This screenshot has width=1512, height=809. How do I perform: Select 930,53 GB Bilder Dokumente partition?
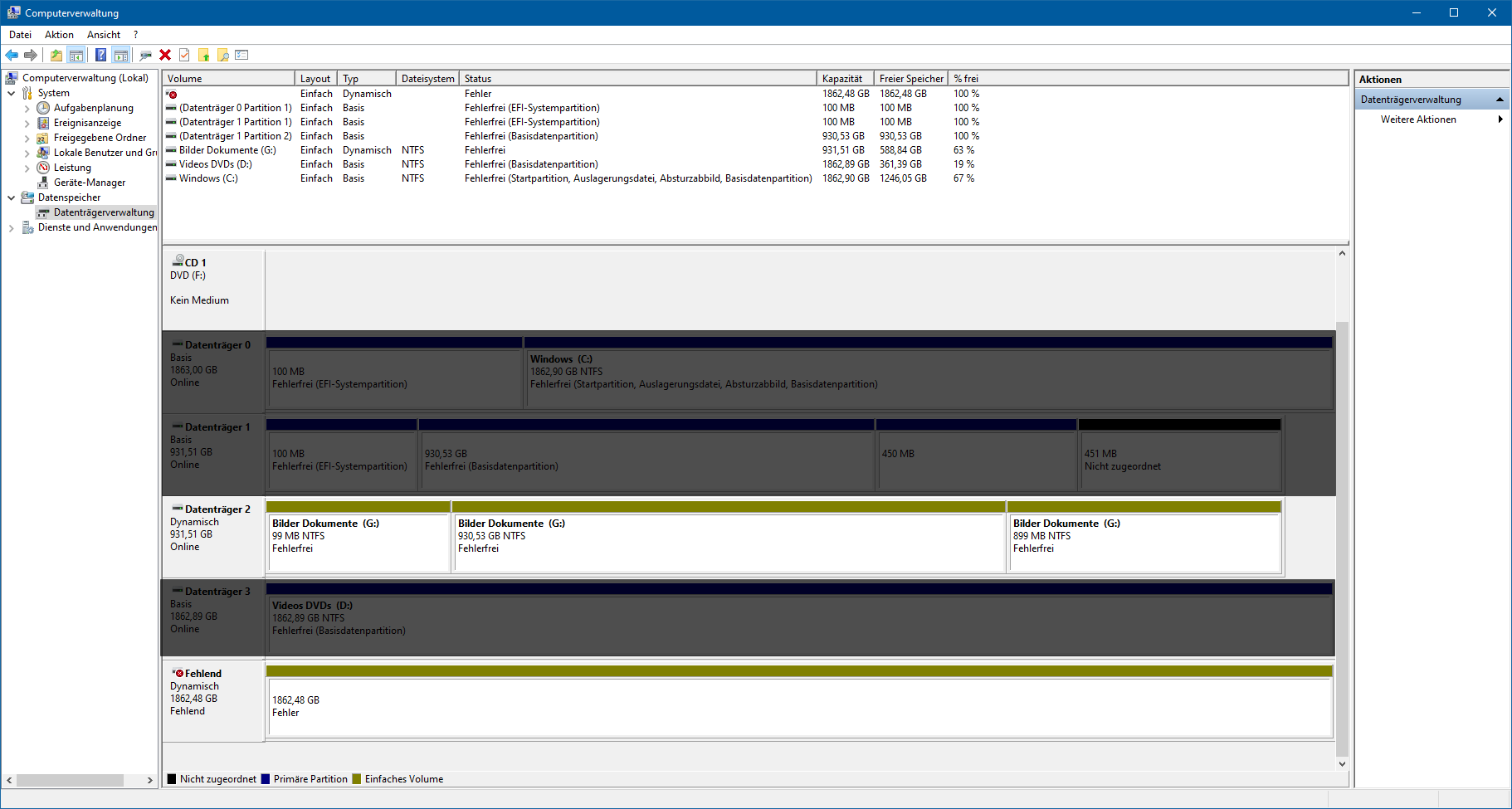(x=729, y=536)
